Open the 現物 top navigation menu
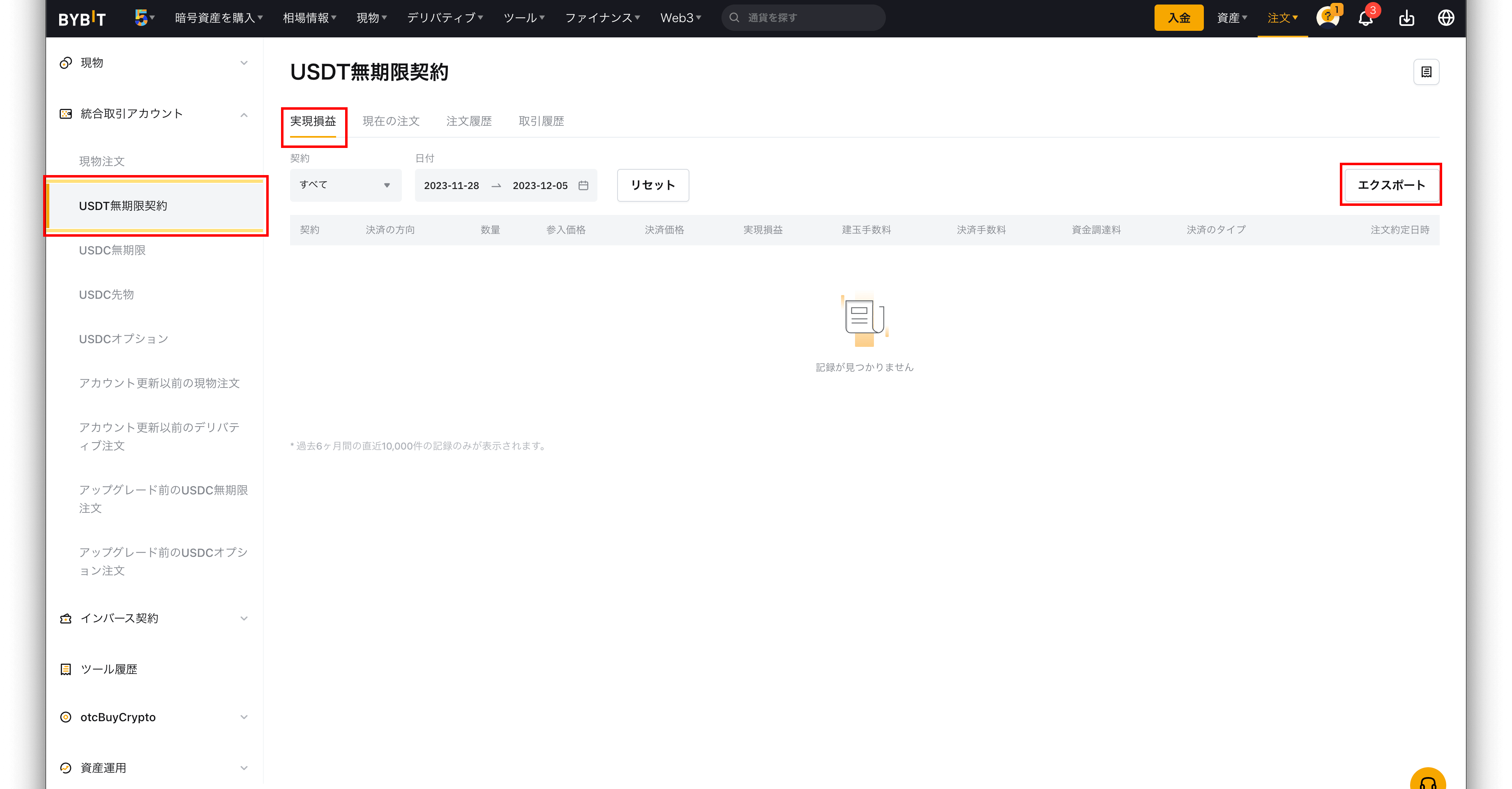1512x789 pixels. pyautogui.click(x=371, y=18)
